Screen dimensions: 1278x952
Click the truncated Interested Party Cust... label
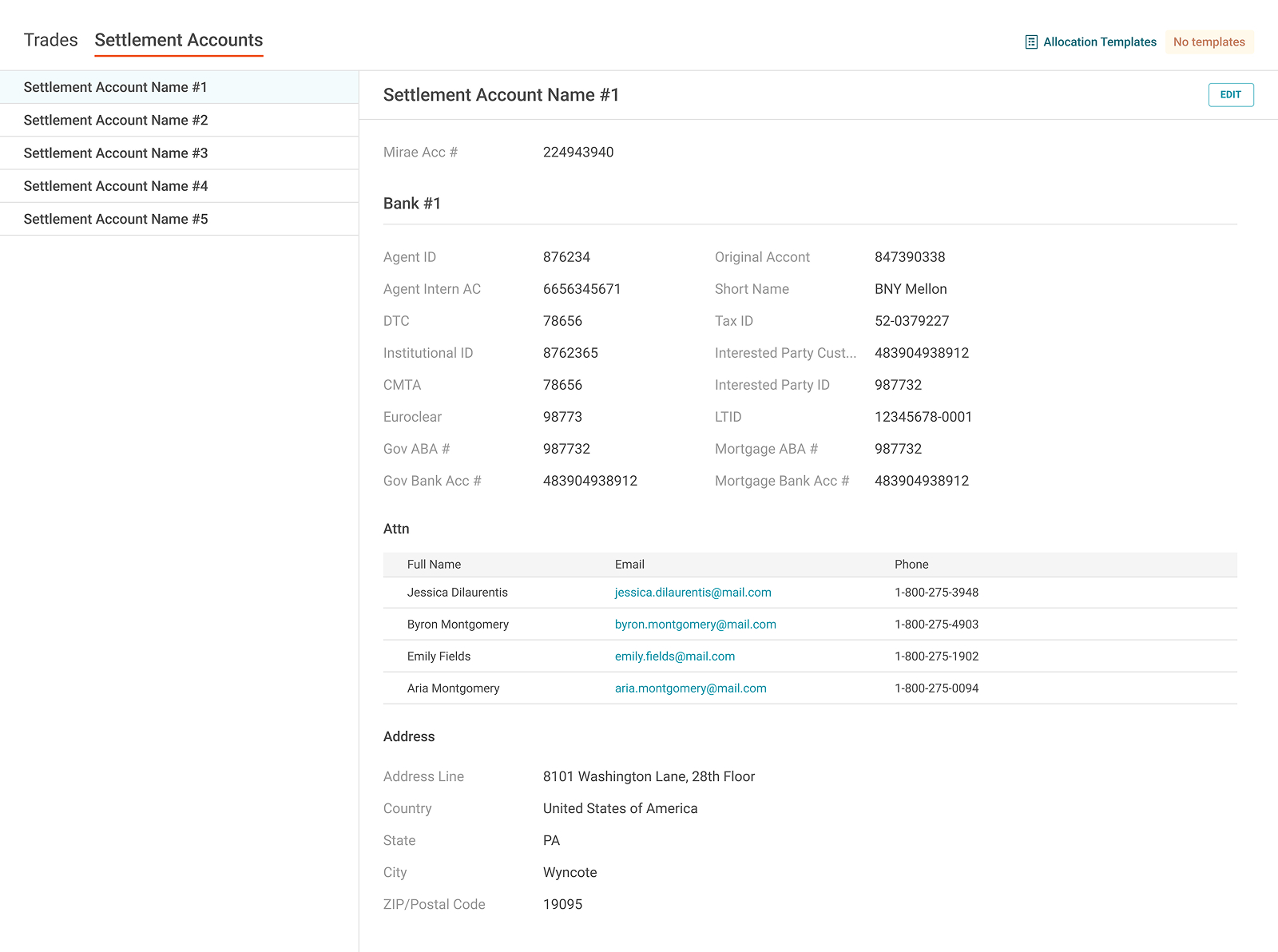point(785,353)
